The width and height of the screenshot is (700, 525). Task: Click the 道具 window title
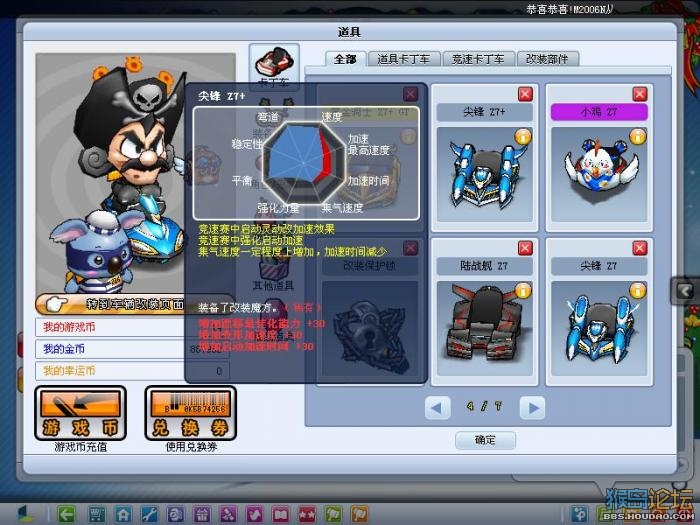(350, 32)
